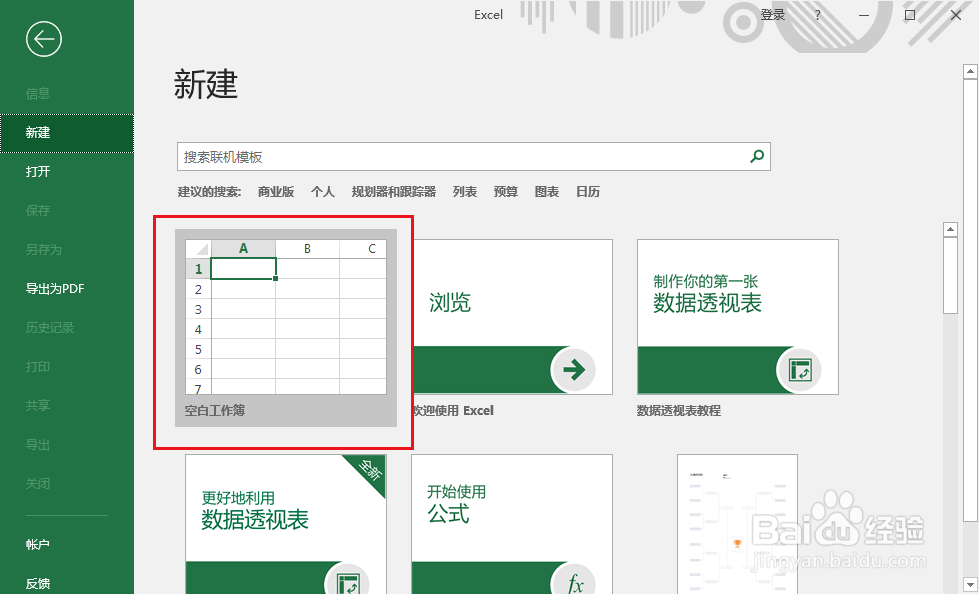Viewport: 979px width, 594px height.
Task: Click the 图表 suggested search link
Action: (x=547, y=192)
